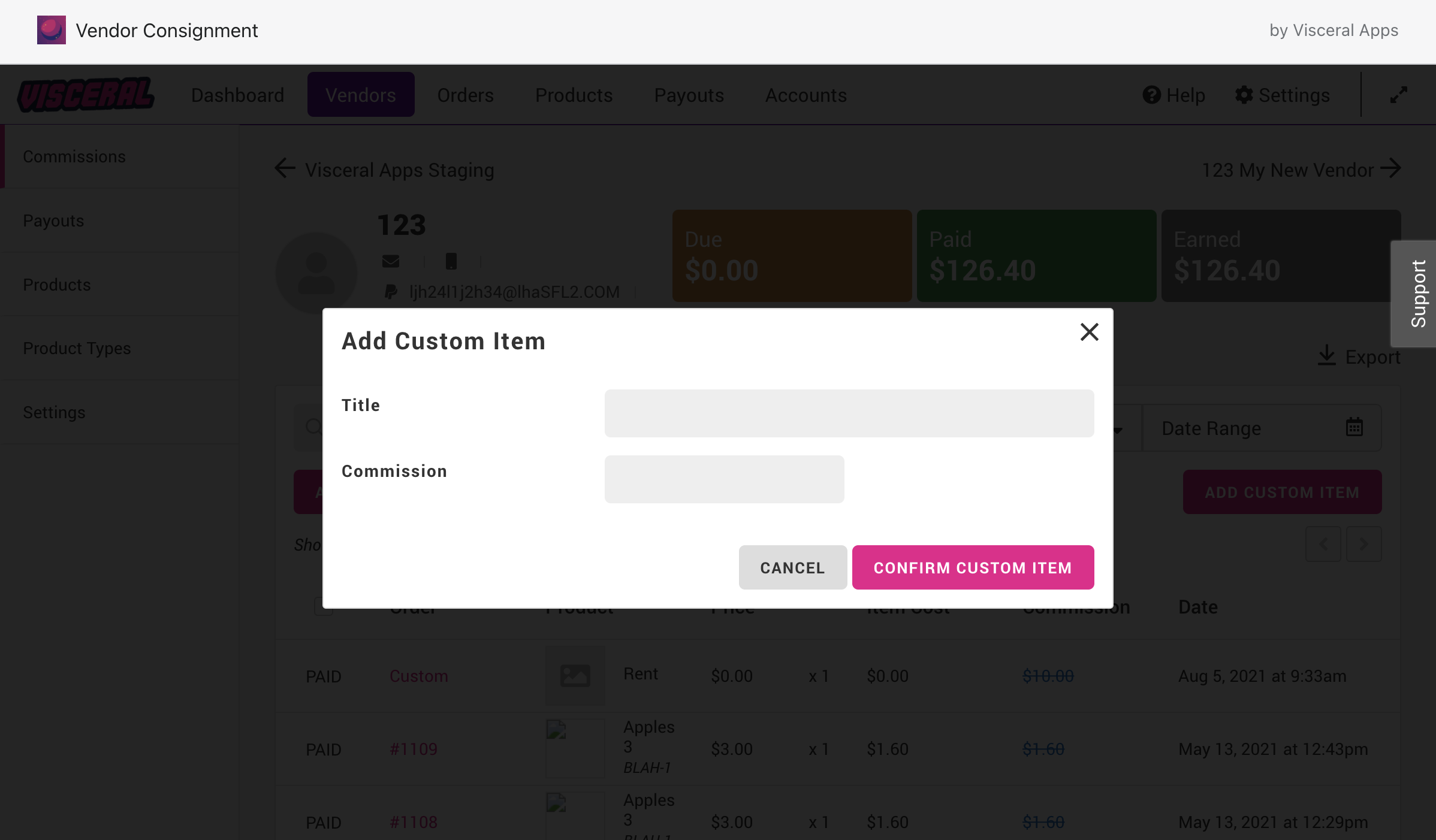The image size is (1436, 840).
Task: Select Product Types in the sidebar
Action: click(x=77, y=348)
